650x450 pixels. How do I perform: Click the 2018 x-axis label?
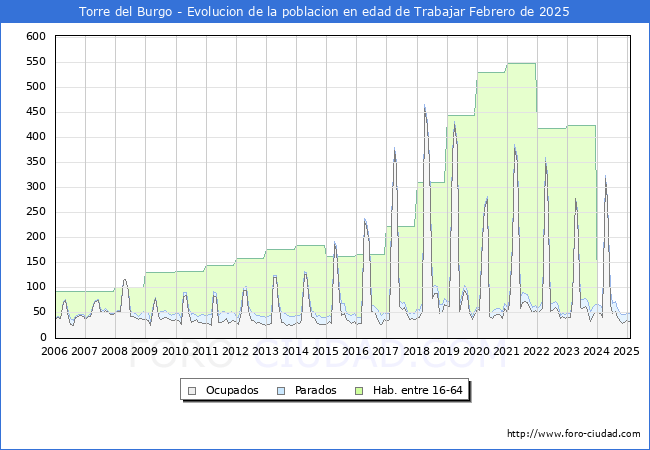tap(416, 351)
